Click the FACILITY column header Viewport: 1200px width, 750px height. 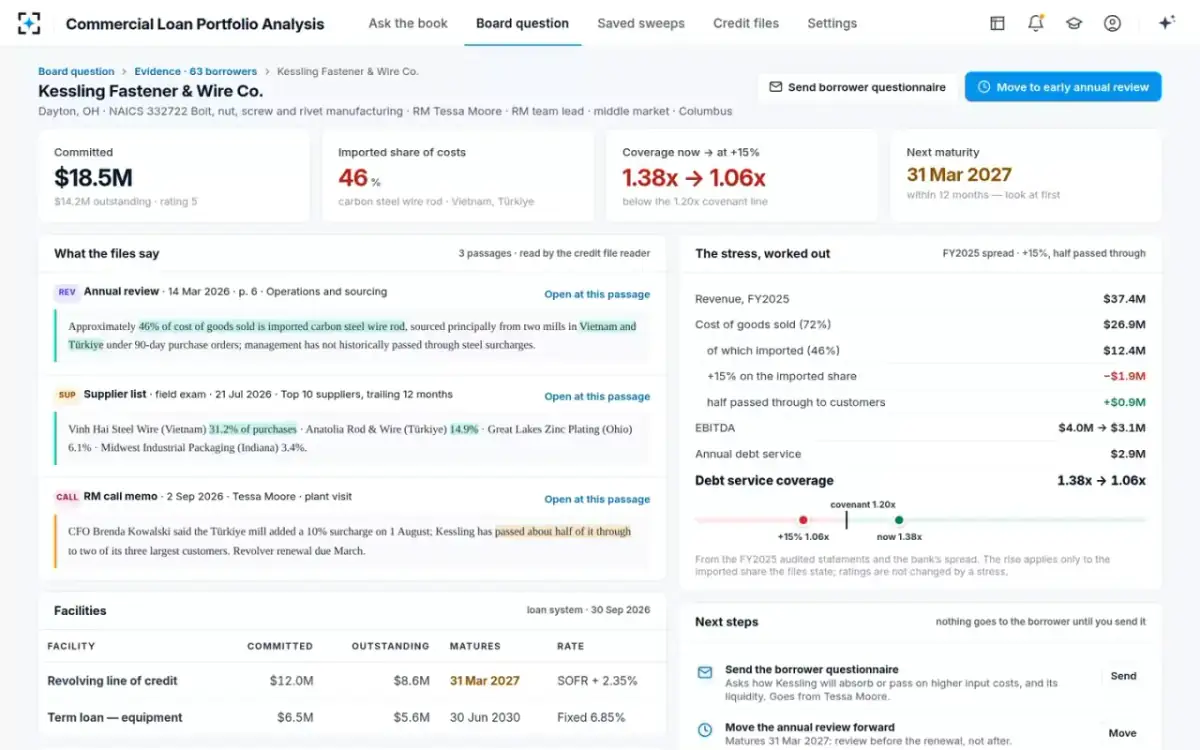point(71,646)
